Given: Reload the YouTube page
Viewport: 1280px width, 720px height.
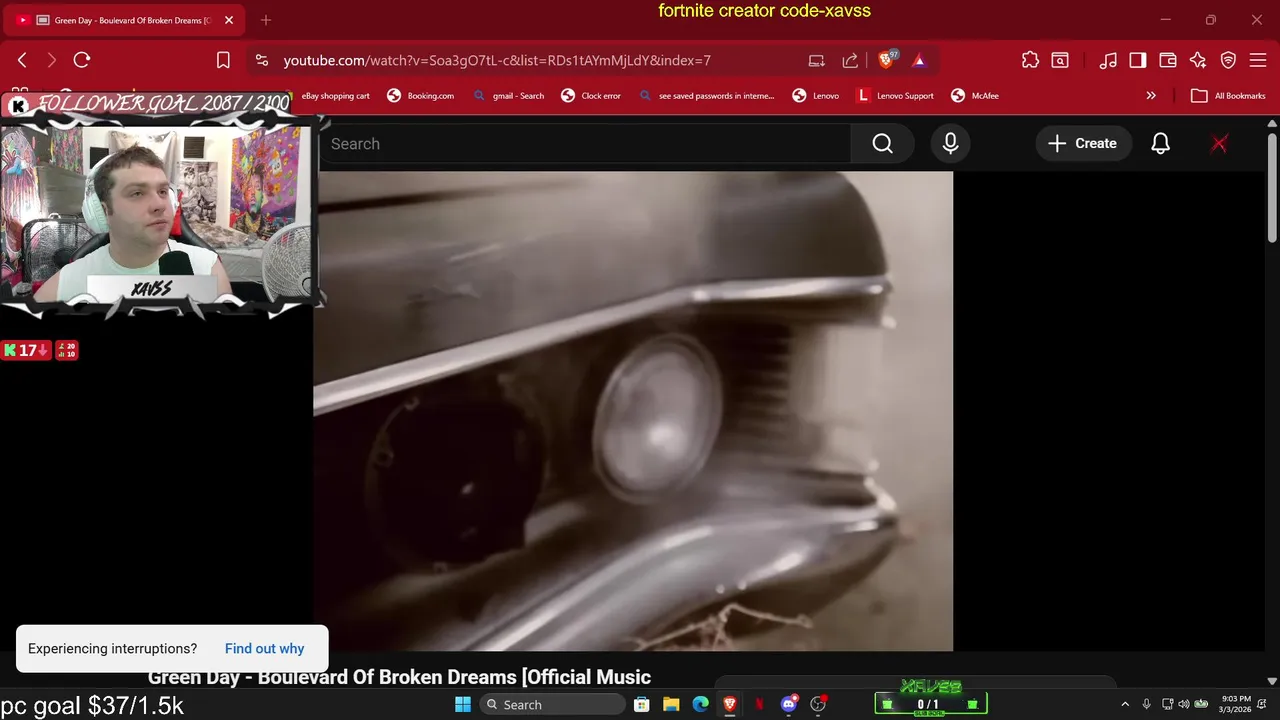Looking at the screenshot, I should [x=82, y=60].
